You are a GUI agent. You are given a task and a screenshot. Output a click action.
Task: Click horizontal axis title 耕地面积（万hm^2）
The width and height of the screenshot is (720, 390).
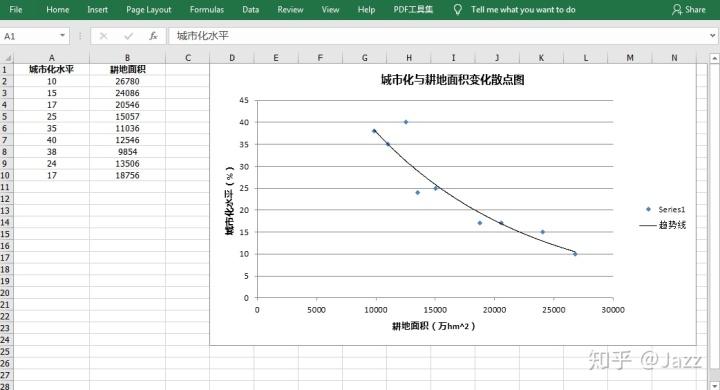click(433, 326)
